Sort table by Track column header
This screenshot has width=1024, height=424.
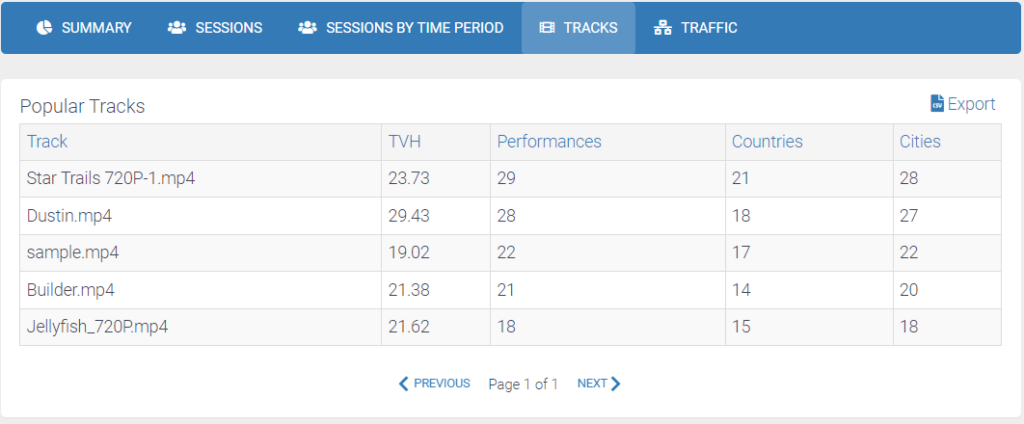click(47, 142)
